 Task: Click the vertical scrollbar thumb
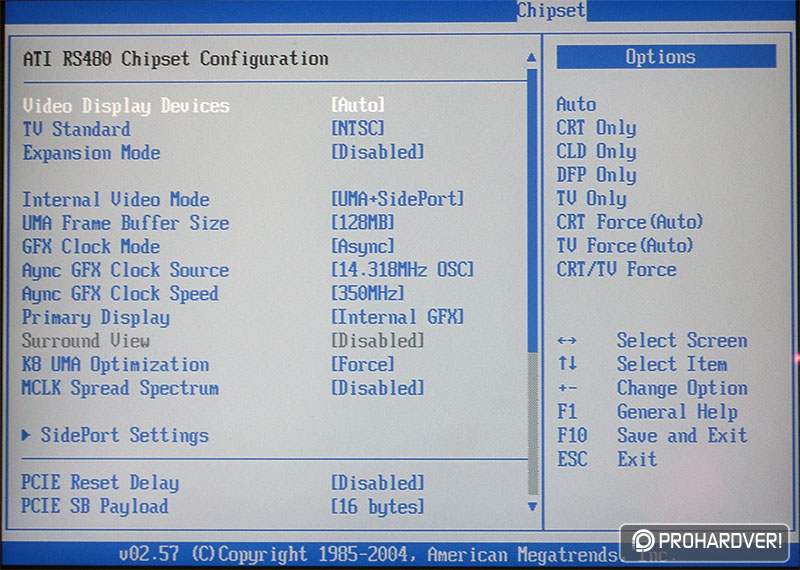click(532, 210)
